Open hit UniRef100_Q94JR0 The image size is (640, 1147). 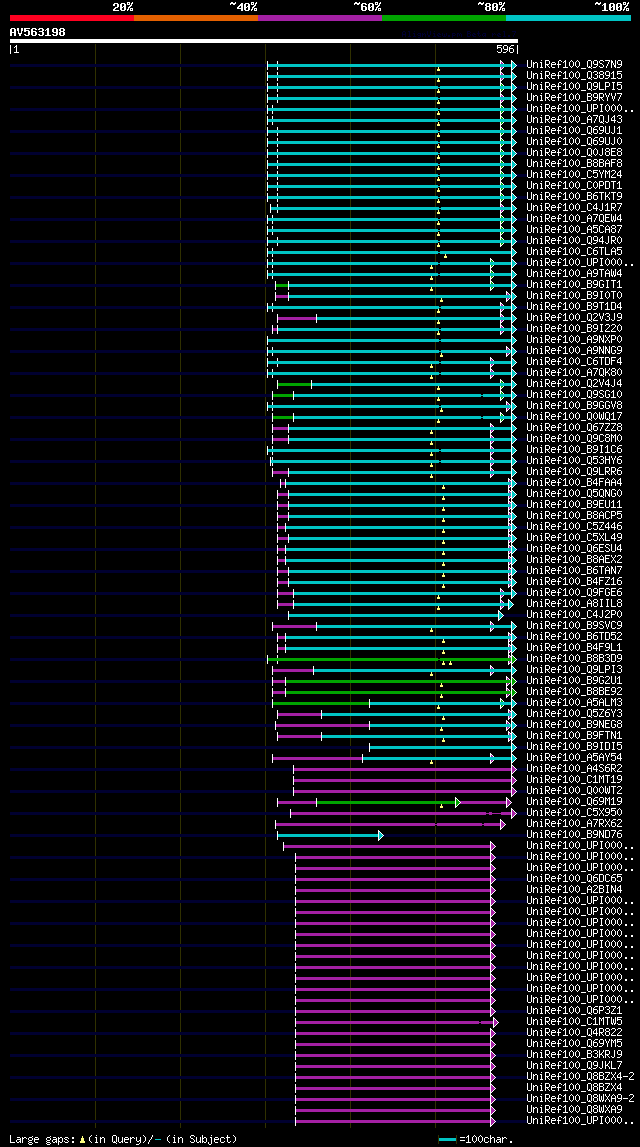click(x=574, y=240)
